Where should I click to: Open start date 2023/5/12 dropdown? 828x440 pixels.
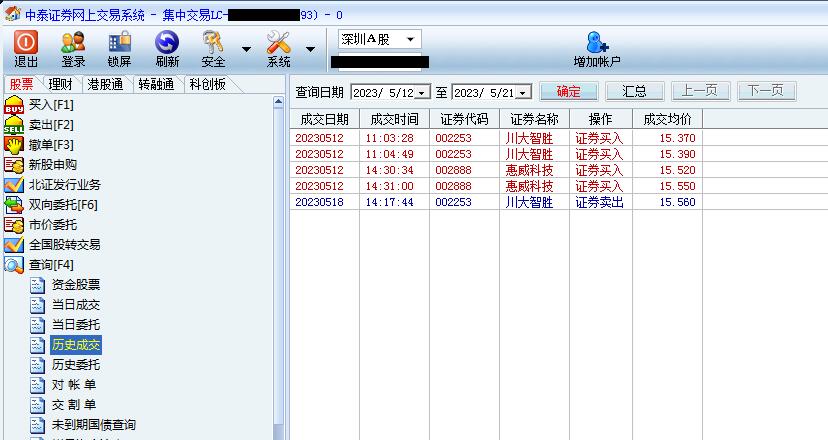(422, 93)
